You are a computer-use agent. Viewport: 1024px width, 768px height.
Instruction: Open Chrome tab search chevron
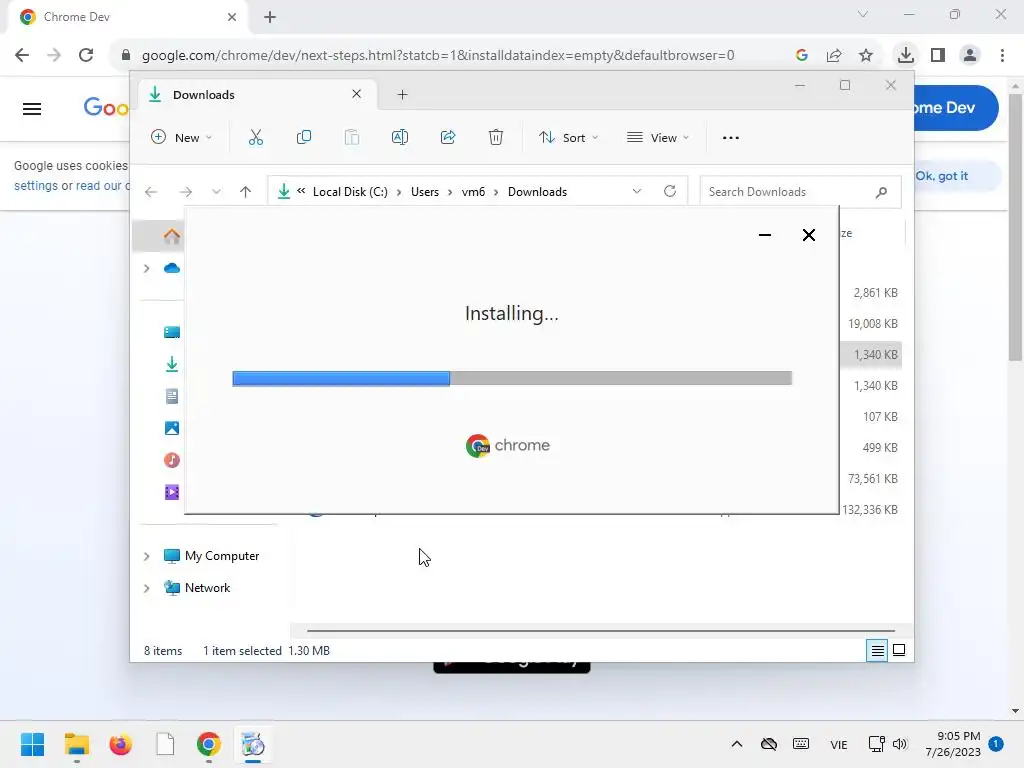(x=863, y=14)
